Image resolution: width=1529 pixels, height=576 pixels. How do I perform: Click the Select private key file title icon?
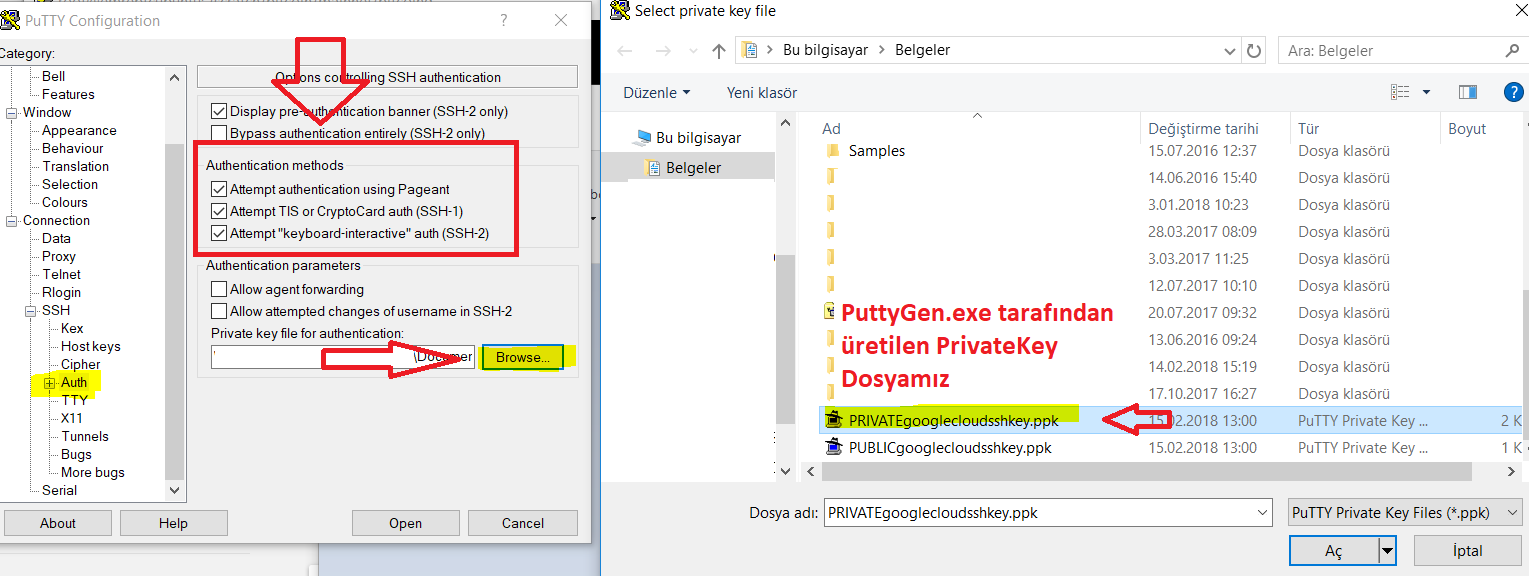tap(619, 11)
